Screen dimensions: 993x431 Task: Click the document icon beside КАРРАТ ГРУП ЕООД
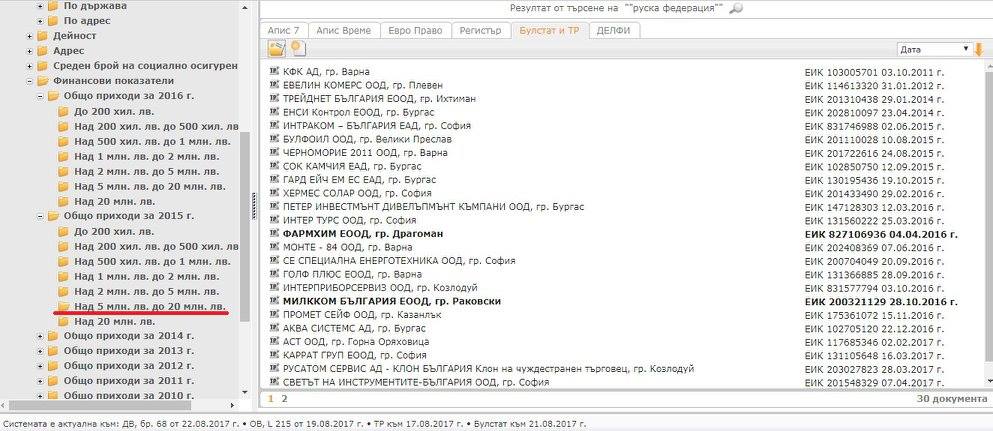pyautogui.click(x=274, y=355)
